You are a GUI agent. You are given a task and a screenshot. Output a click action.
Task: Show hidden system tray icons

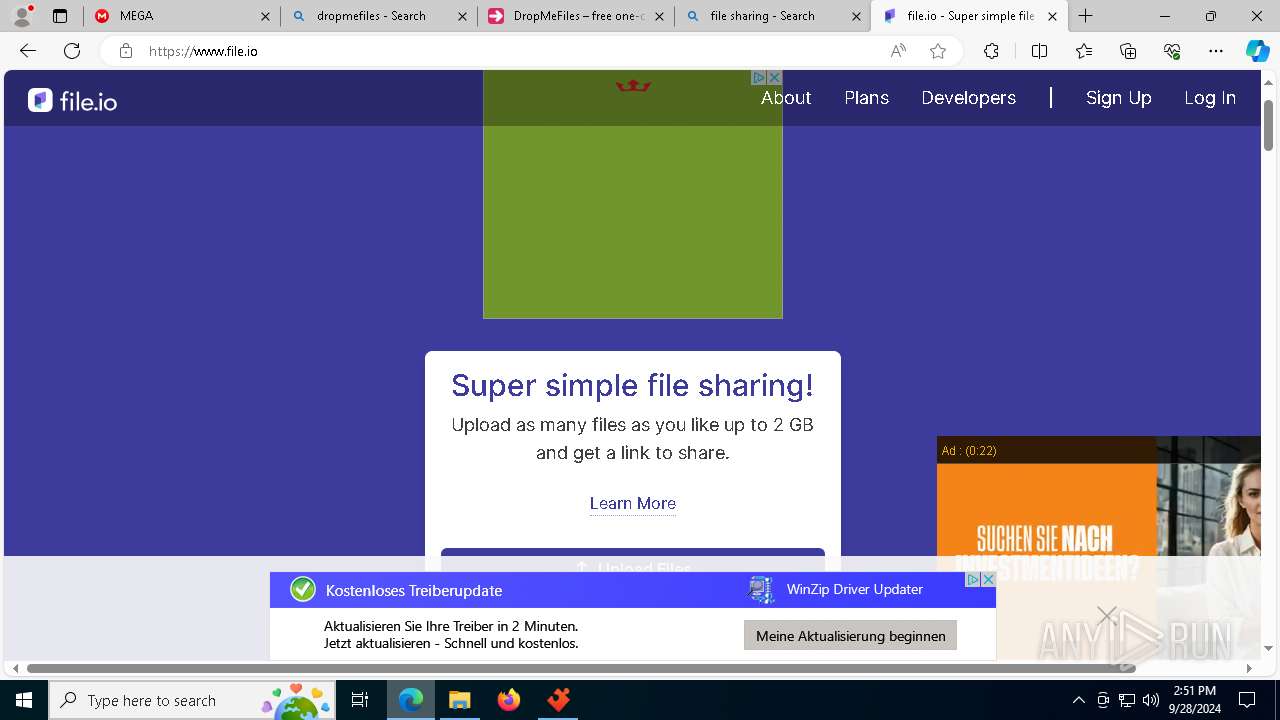click(1078, 700)
